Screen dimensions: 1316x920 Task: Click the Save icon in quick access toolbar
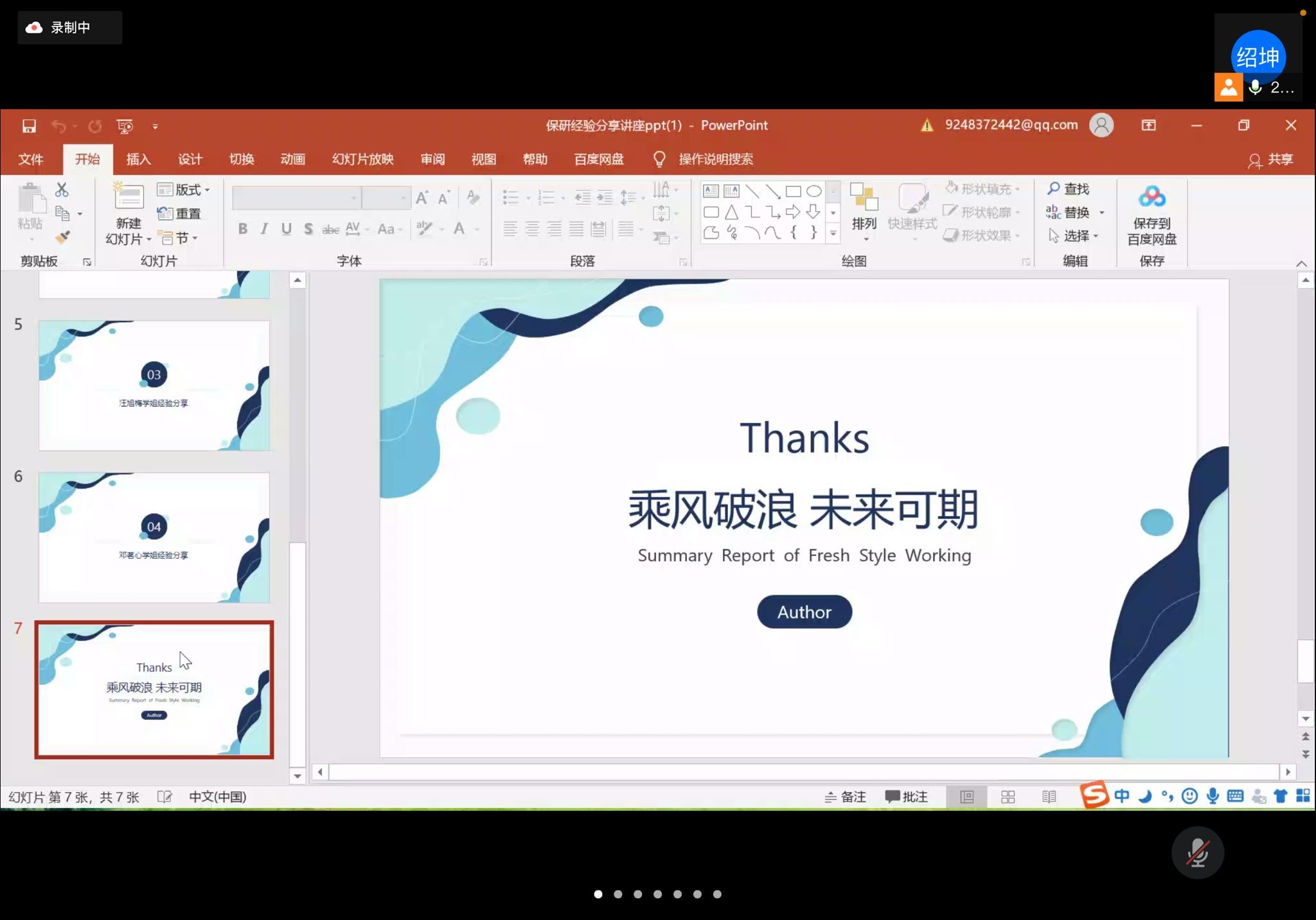29,126
